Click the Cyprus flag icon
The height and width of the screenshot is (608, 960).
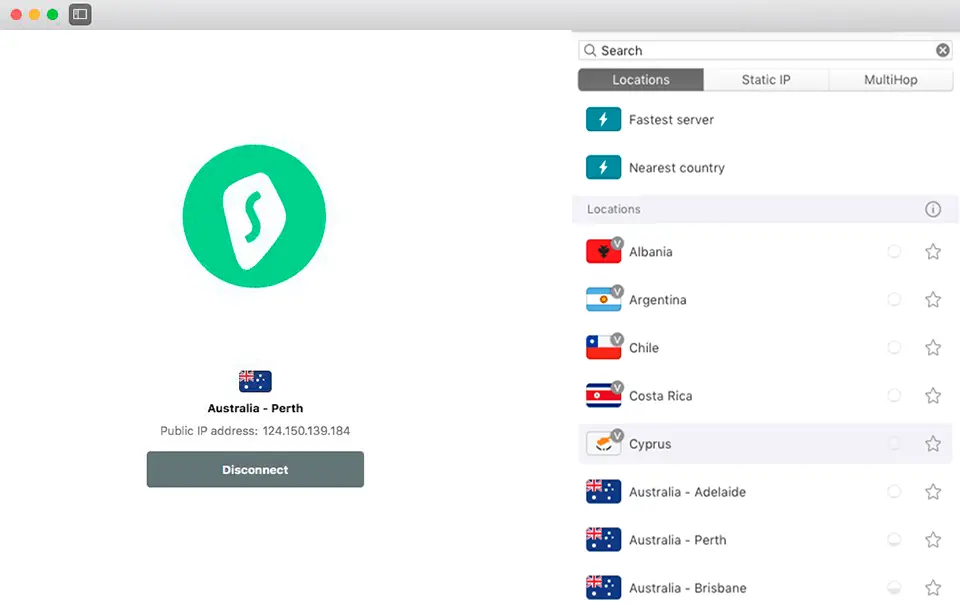click(x=603, y=443)
